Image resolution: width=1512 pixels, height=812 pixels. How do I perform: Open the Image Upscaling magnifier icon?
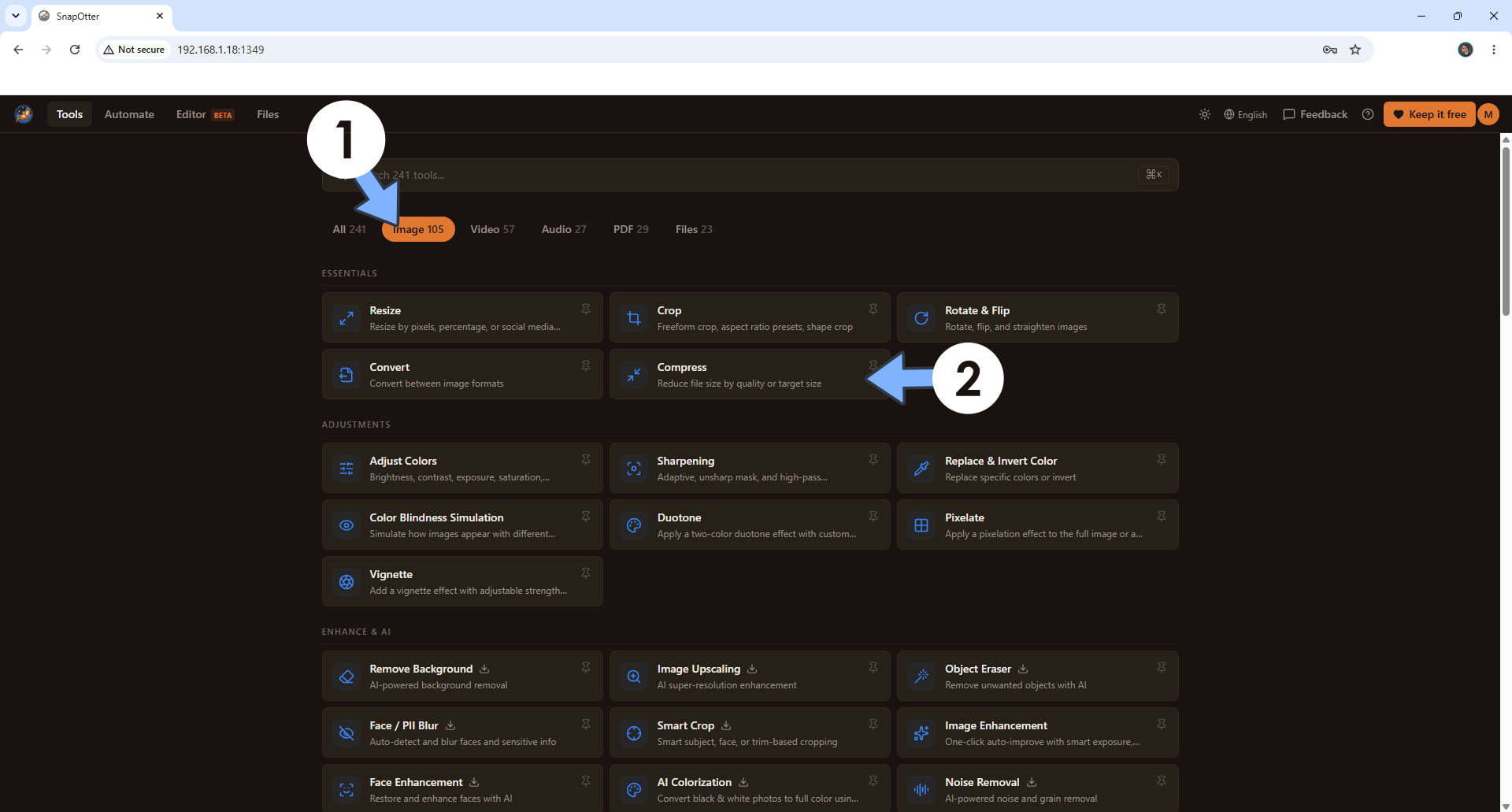point(634,677)
